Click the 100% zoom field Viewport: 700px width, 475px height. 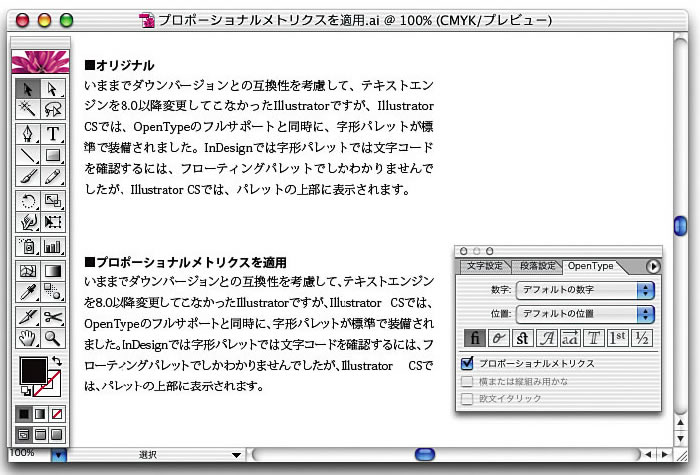[x=29, y=454]
